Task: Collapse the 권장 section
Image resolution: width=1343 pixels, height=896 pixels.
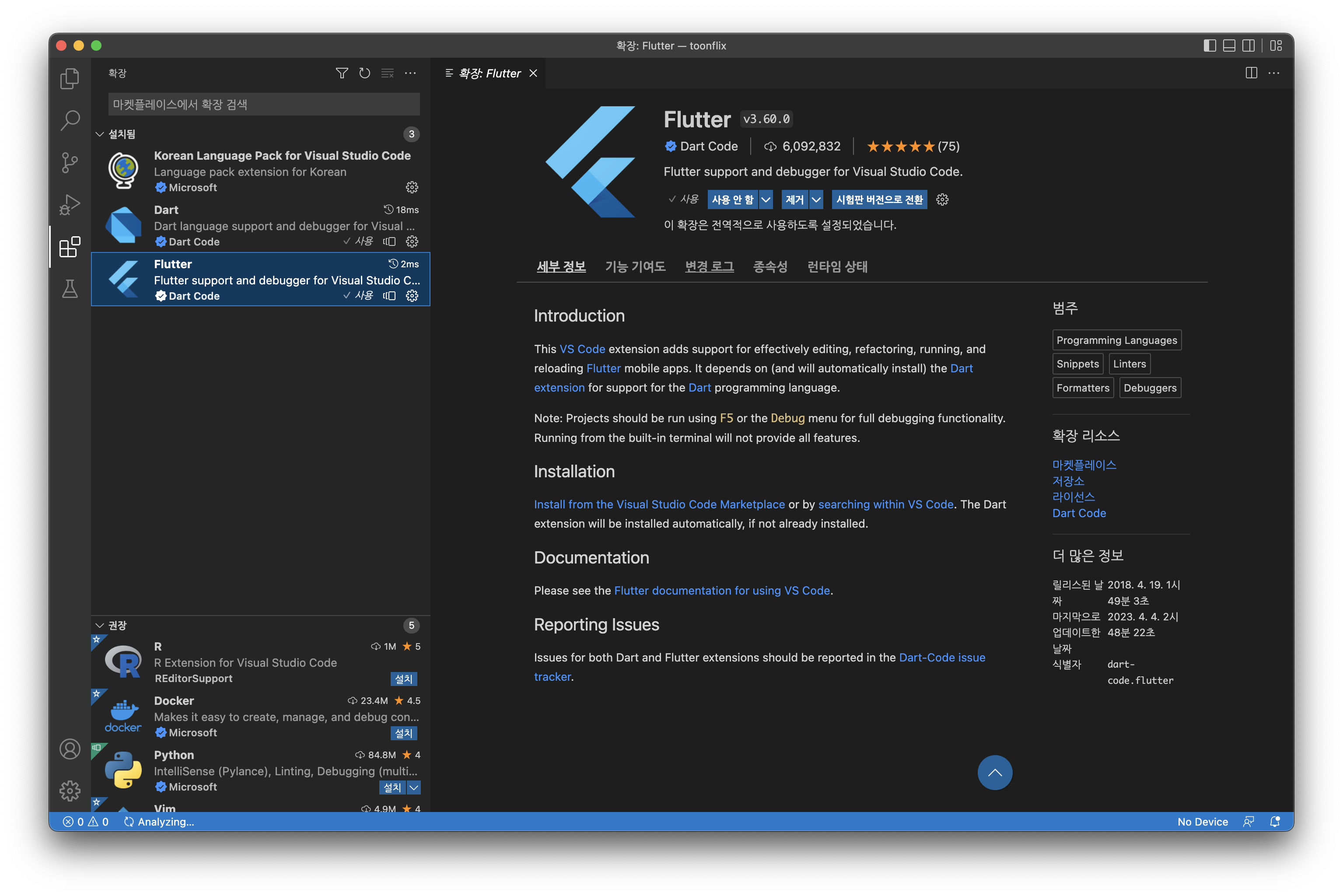Action: 260,626
